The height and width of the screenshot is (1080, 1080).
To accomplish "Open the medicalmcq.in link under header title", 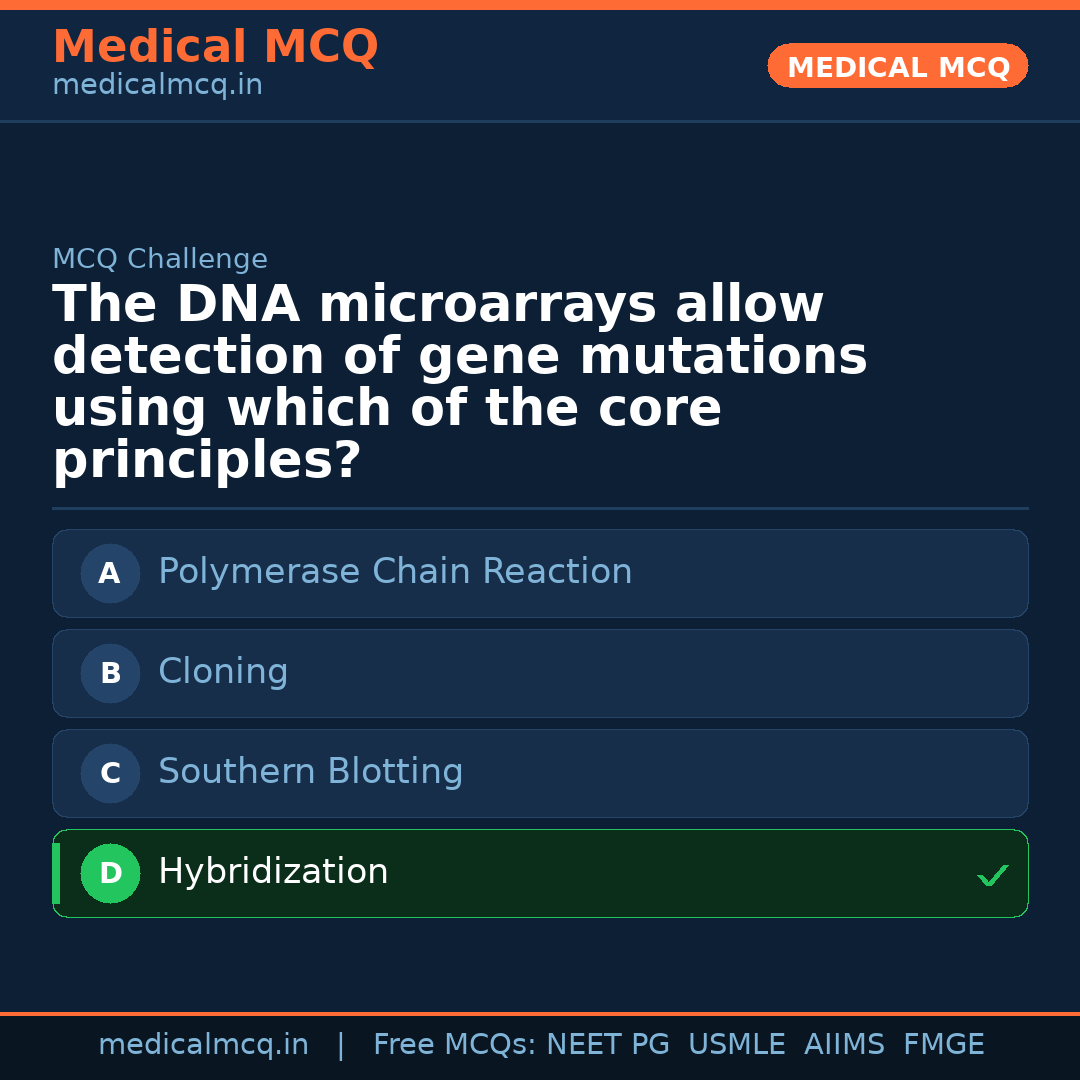I will click(157, 86).
